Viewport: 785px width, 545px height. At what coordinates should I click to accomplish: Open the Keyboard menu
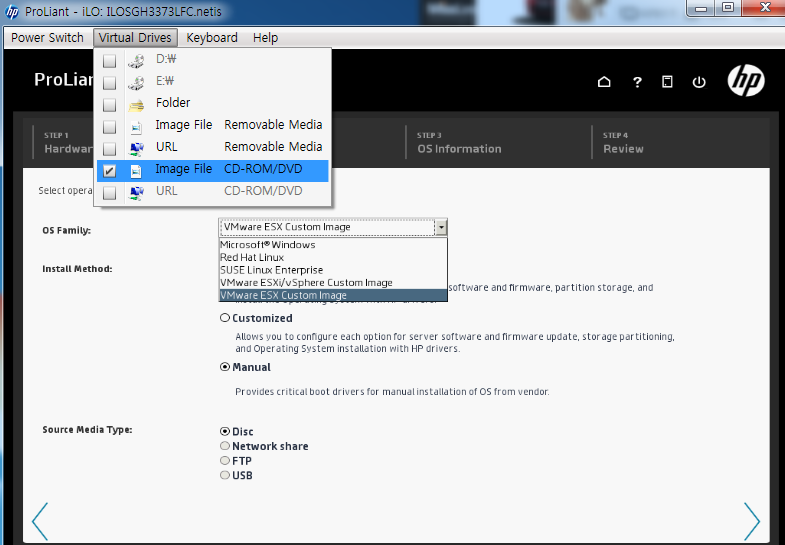[212, 38]
